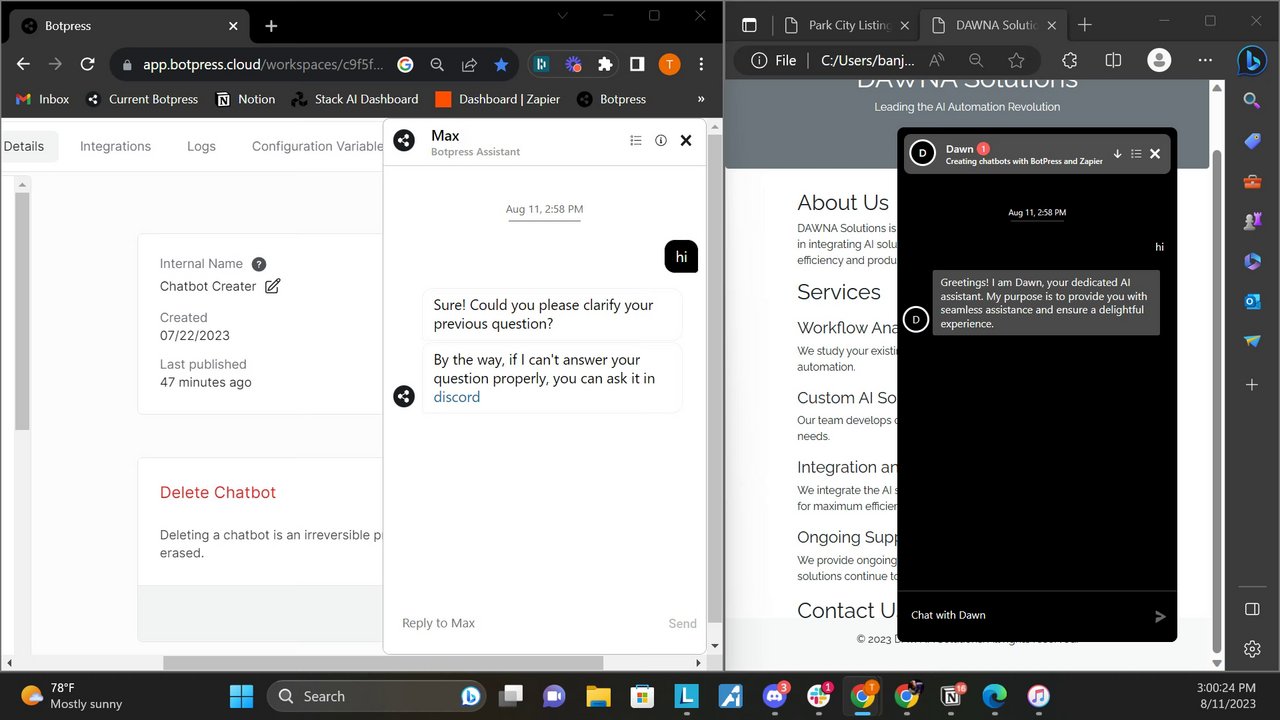Open Edge profile avatar

[1159, 60]
